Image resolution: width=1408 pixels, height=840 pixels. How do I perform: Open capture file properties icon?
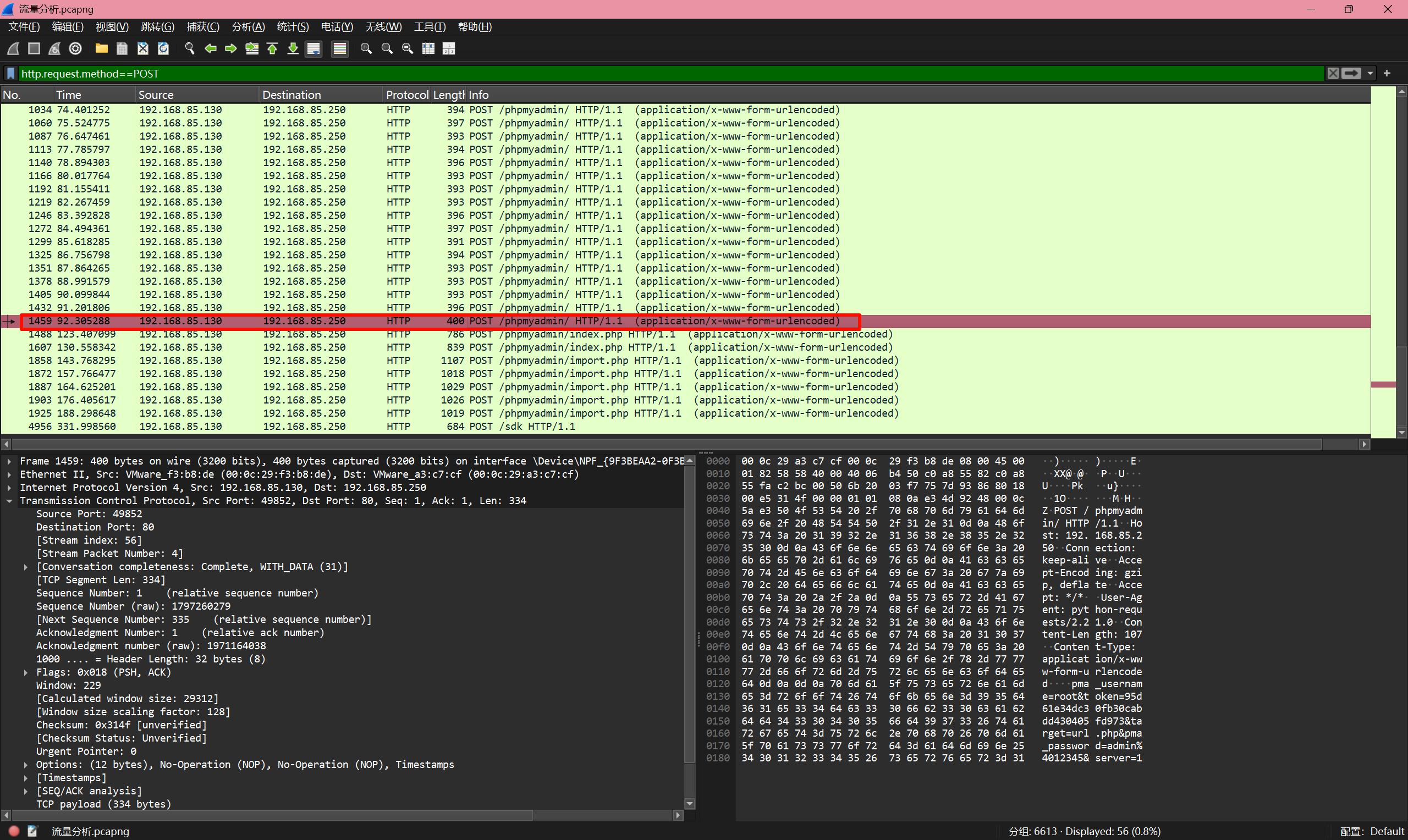coord(33,831)
